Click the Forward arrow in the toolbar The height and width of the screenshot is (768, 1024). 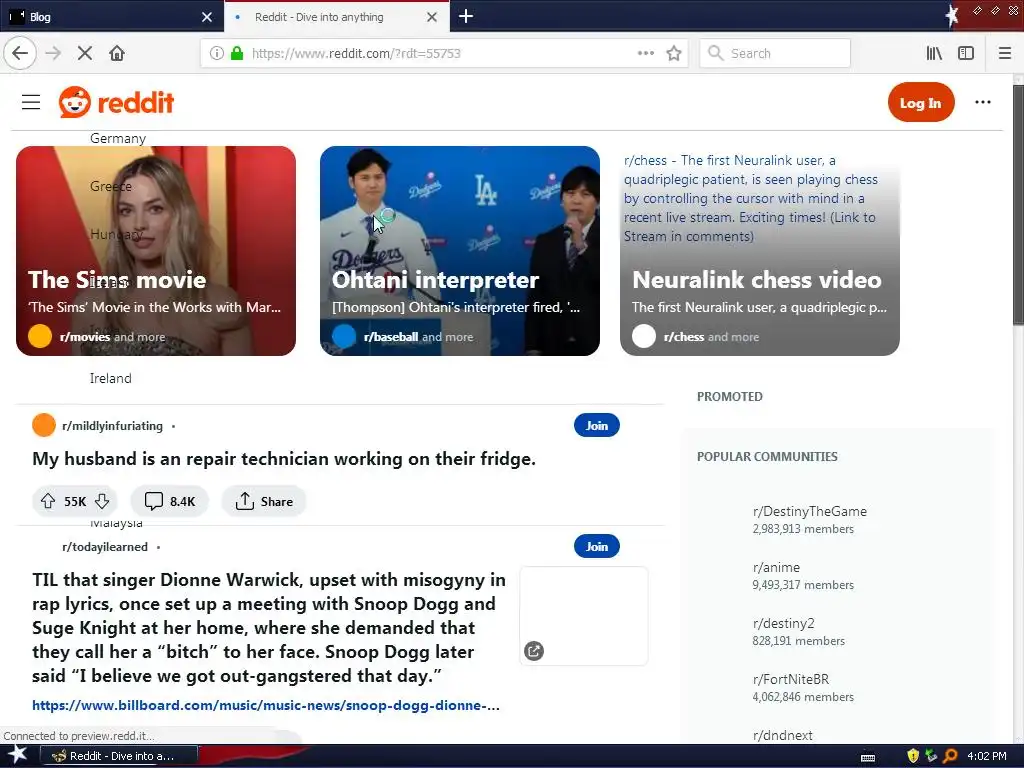point(53,53)
